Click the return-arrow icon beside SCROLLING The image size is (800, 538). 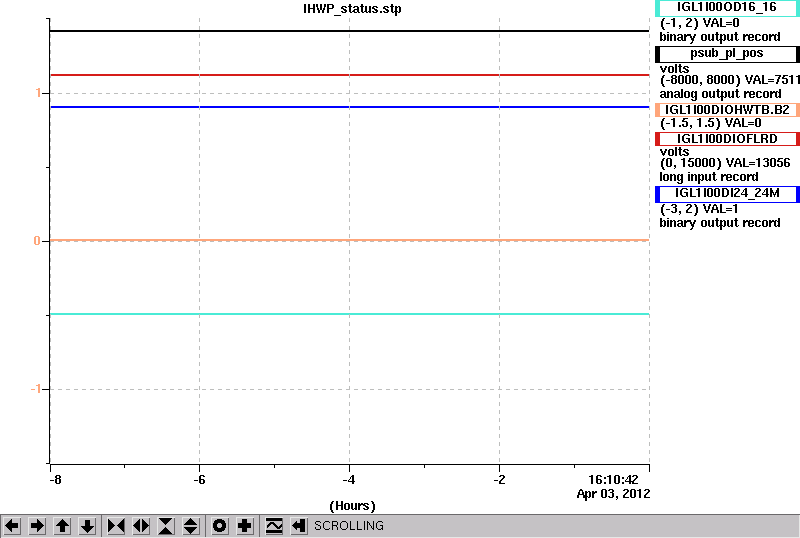(x=299, y=526)
